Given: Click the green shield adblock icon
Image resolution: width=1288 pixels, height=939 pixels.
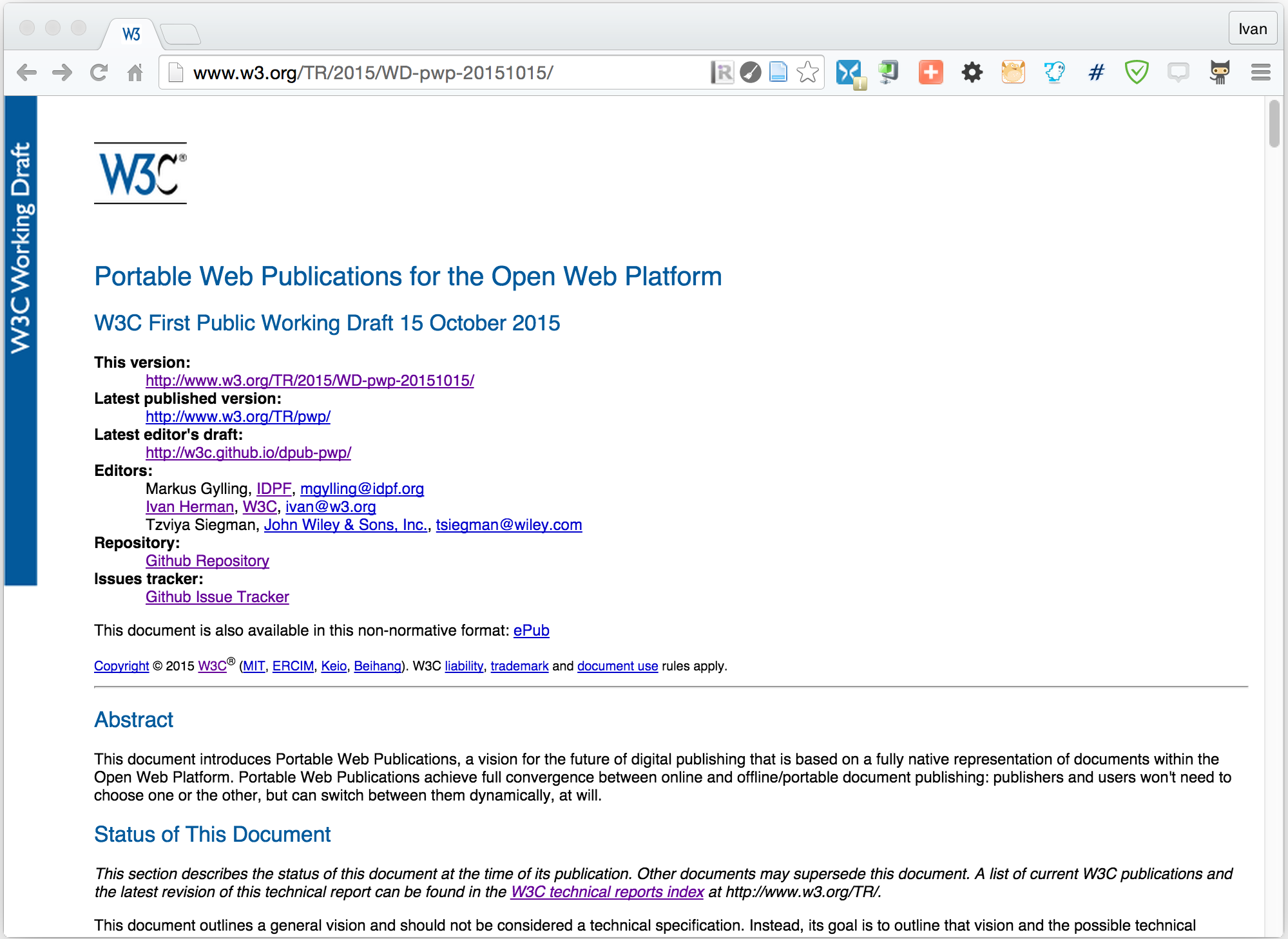Looking at the screenshot, I should pos(1137,72).
